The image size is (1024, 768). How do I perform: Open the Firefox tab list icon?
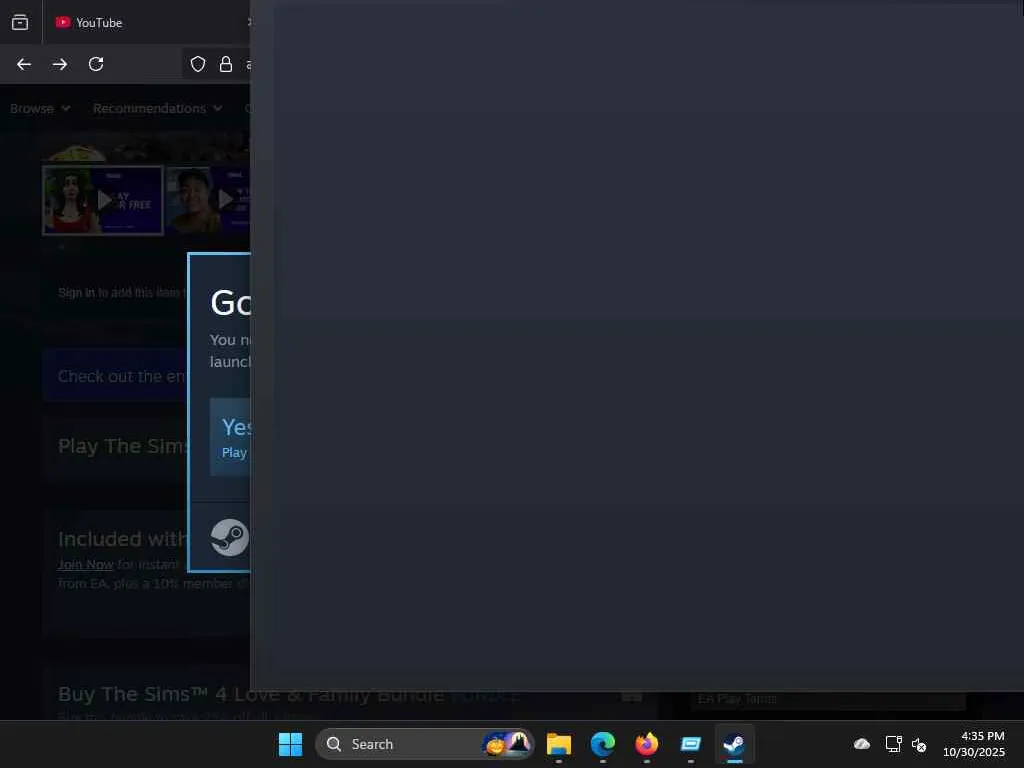coord(20,22)
